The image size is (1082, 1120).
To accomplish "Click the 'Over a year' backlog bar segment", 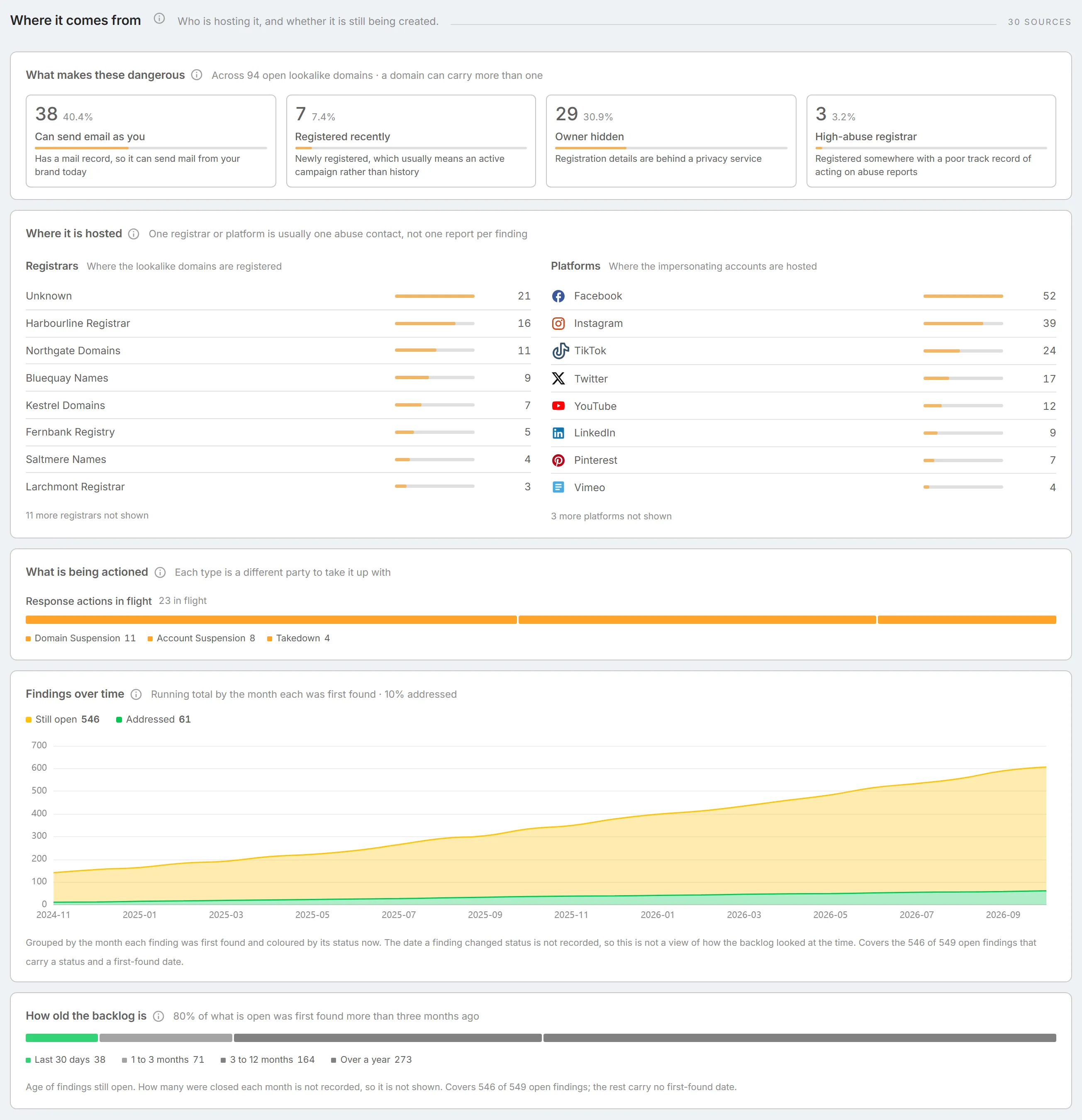I will click(799, 1038).
